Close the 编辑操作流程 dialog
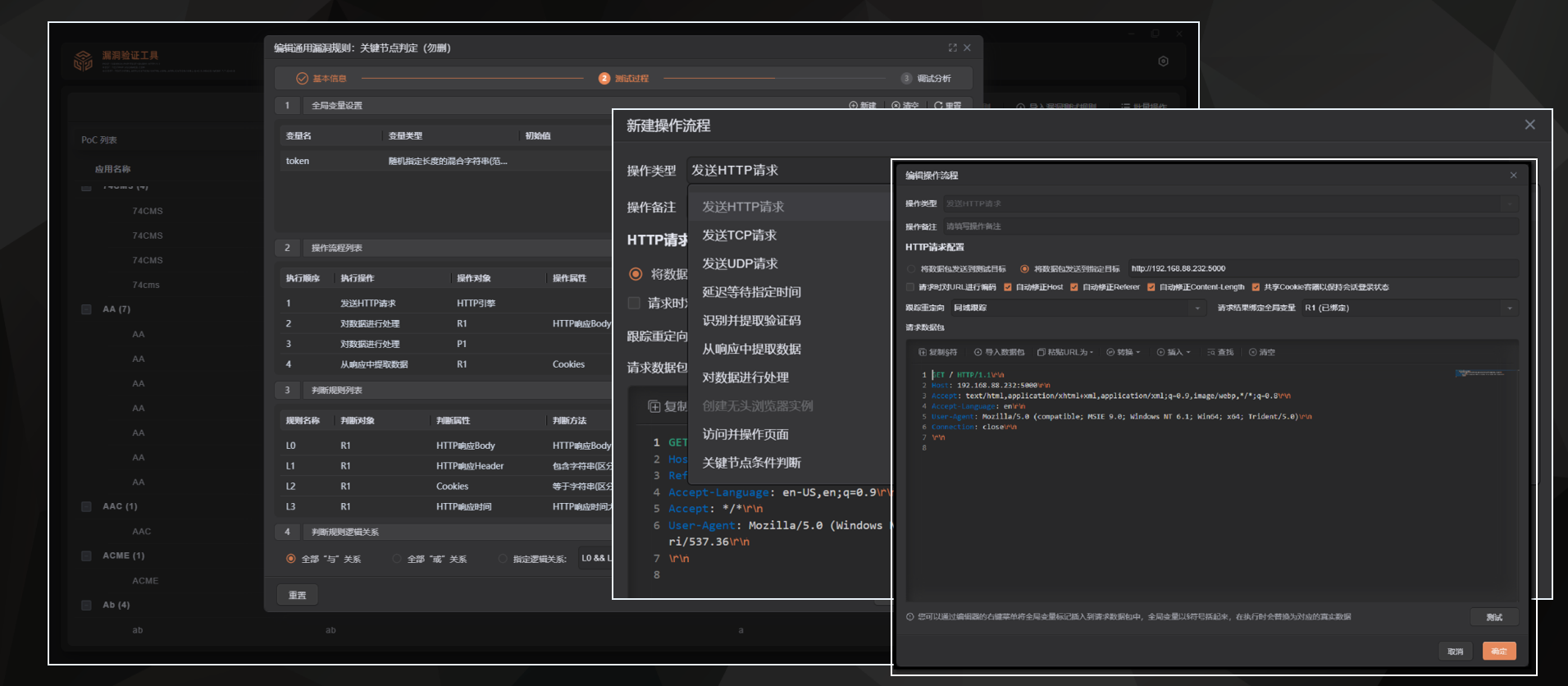Viewport: 1568px width, 686px height. point(1514,176)
